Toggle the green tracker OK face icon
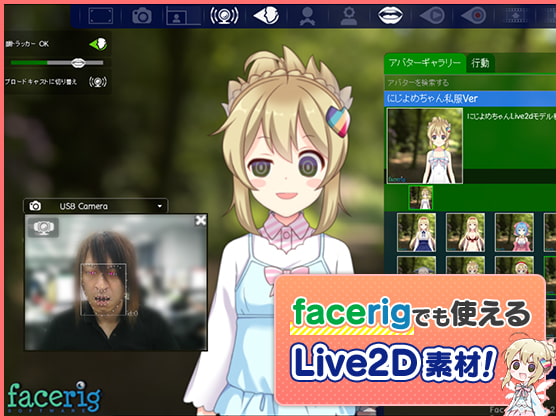This screenshot has width=560, height=420. coord(98,44)
